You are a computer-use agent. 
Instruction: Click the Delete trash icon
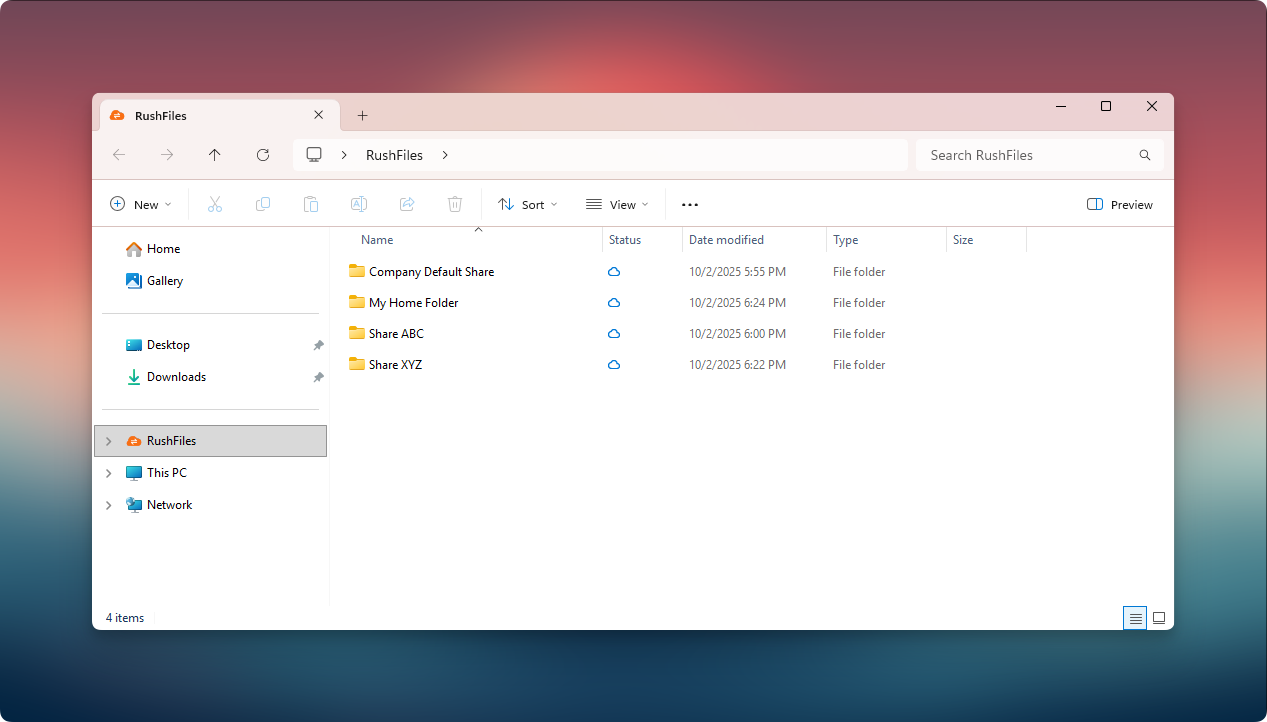tap(455, 204)
